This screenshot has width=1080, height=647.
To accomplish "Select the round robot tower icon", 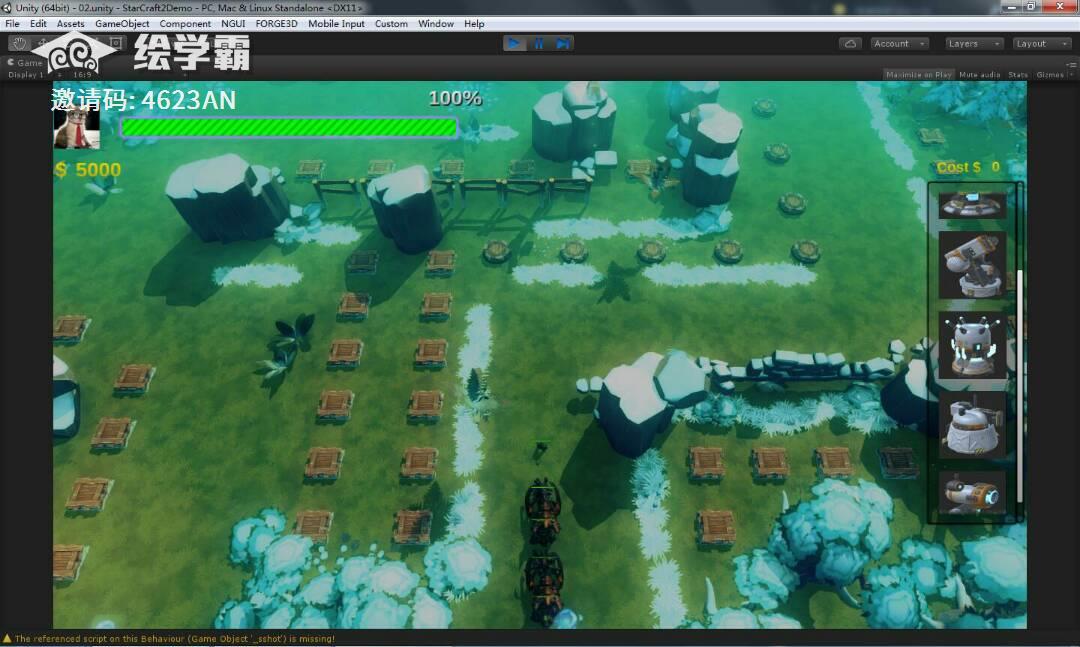I will 972,345.
